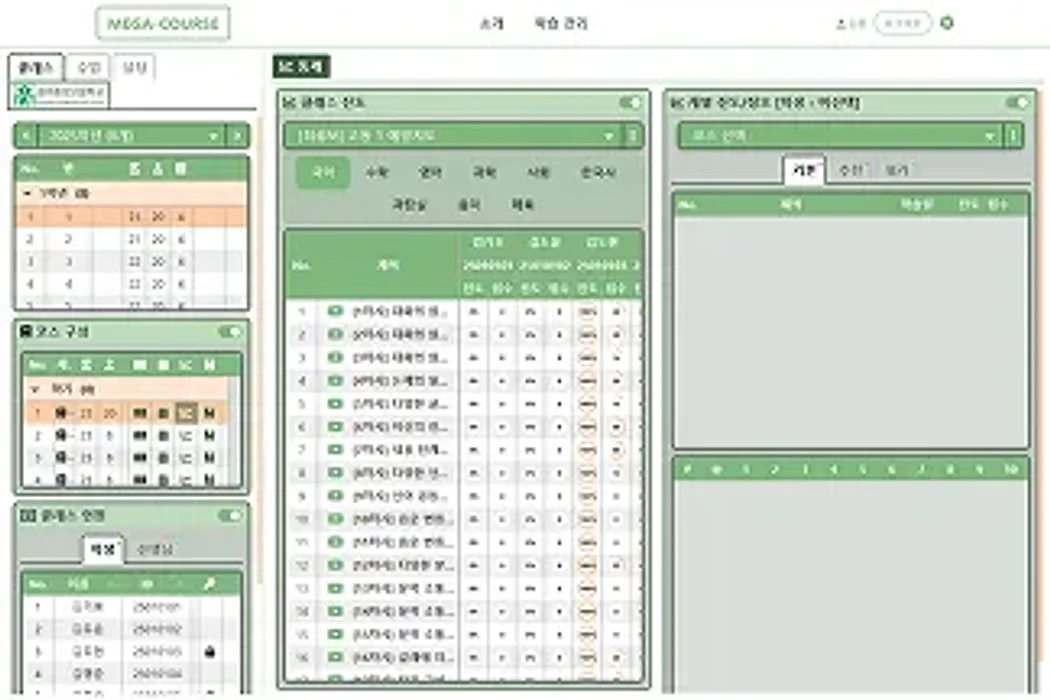
Task: Toggle the 코스 구성 panel switch
Action: [x=230, y=332]
